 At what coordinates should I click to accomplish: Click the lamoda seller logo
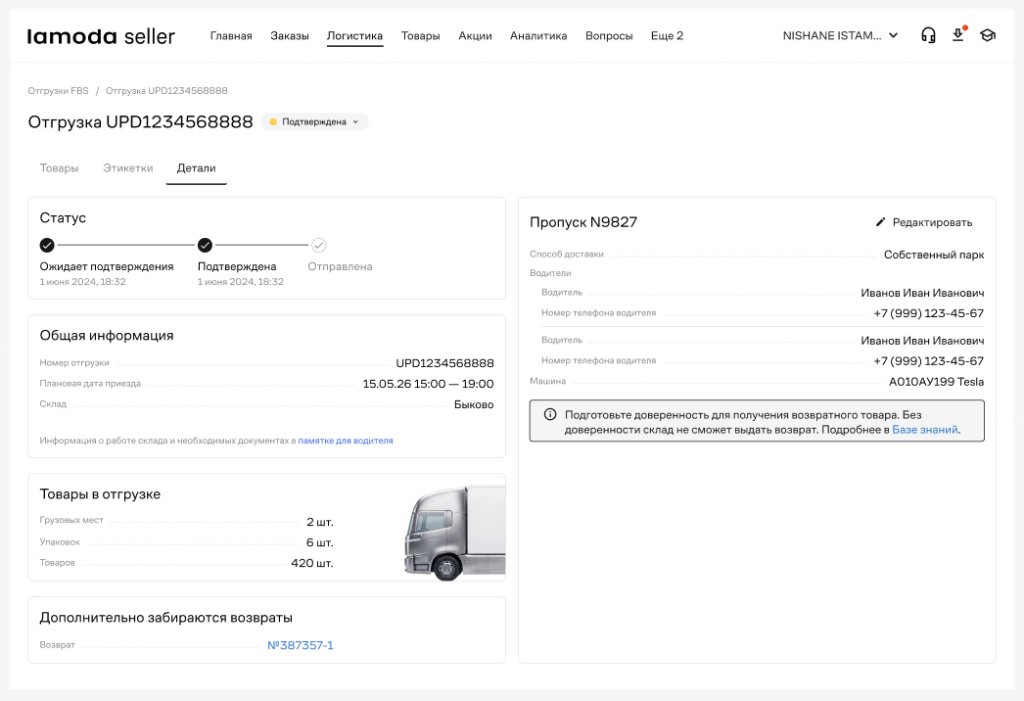101,36
